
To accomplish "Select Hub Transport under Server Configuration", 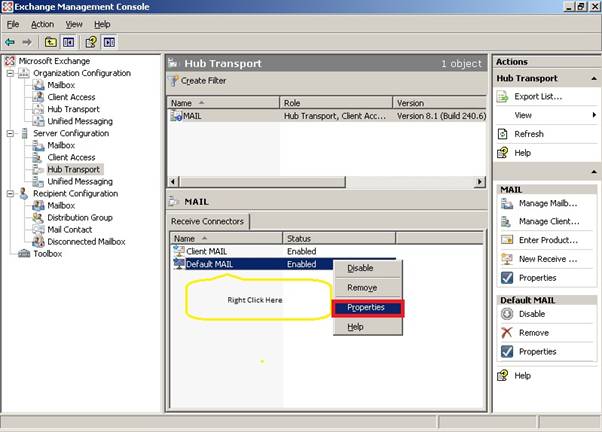I will click(x=73, y=169).
